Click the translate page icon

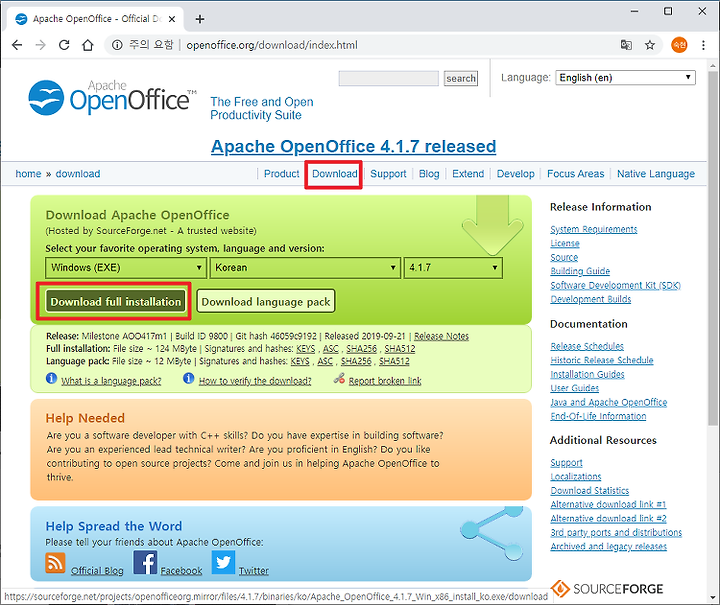coord(626,45)
